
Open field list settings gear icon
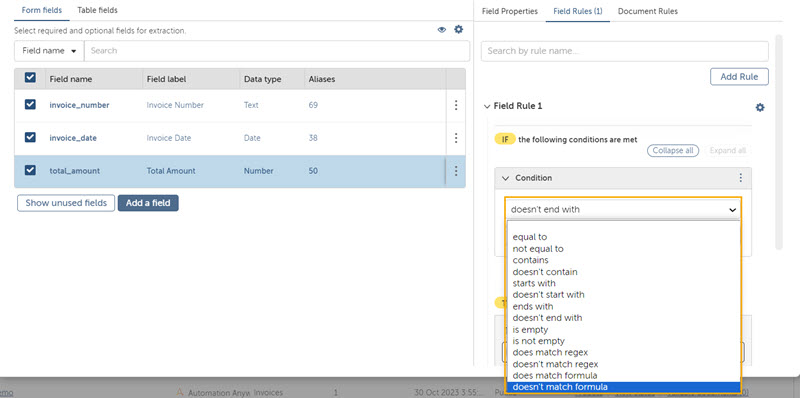459,30
